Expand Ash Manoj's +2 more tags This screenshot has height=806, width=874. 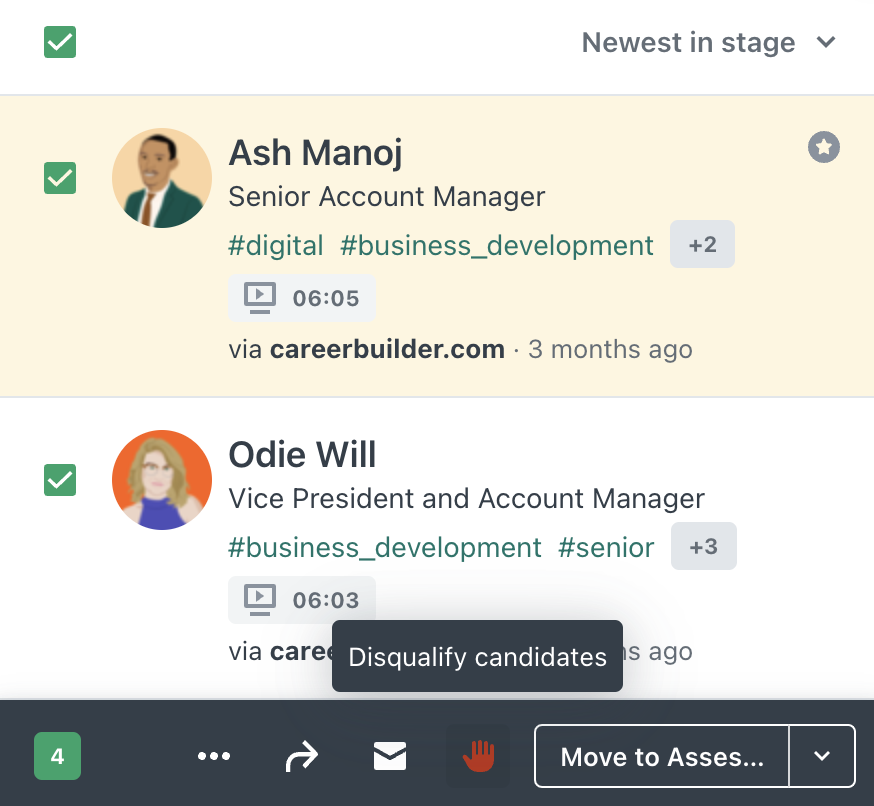coord(702,244)
